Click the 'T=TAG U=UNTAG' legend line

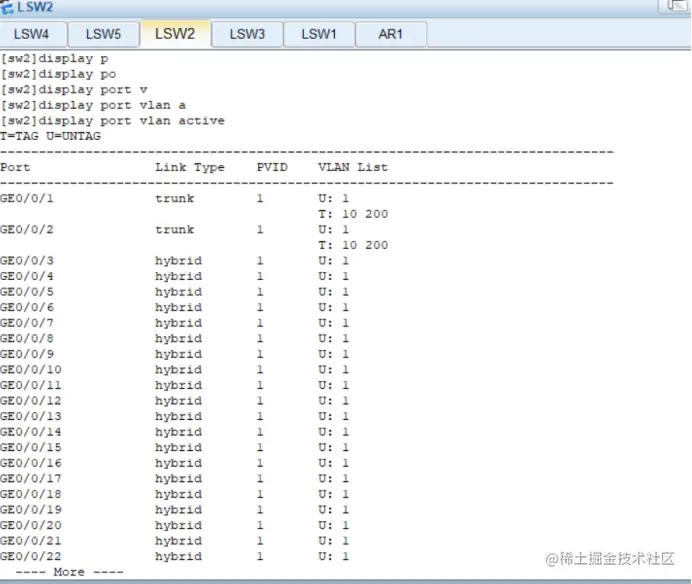(x=51, y=136)
